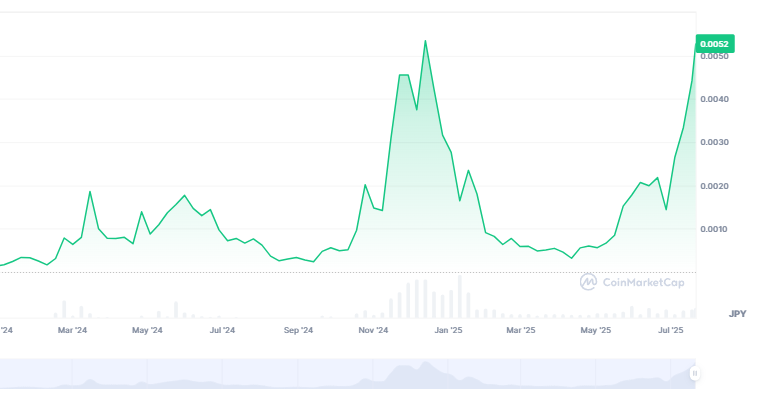This screenshot has height=393, width=765.
Task: Click the 0.0020 y-axis label
Action: click(x=714, y=186)
